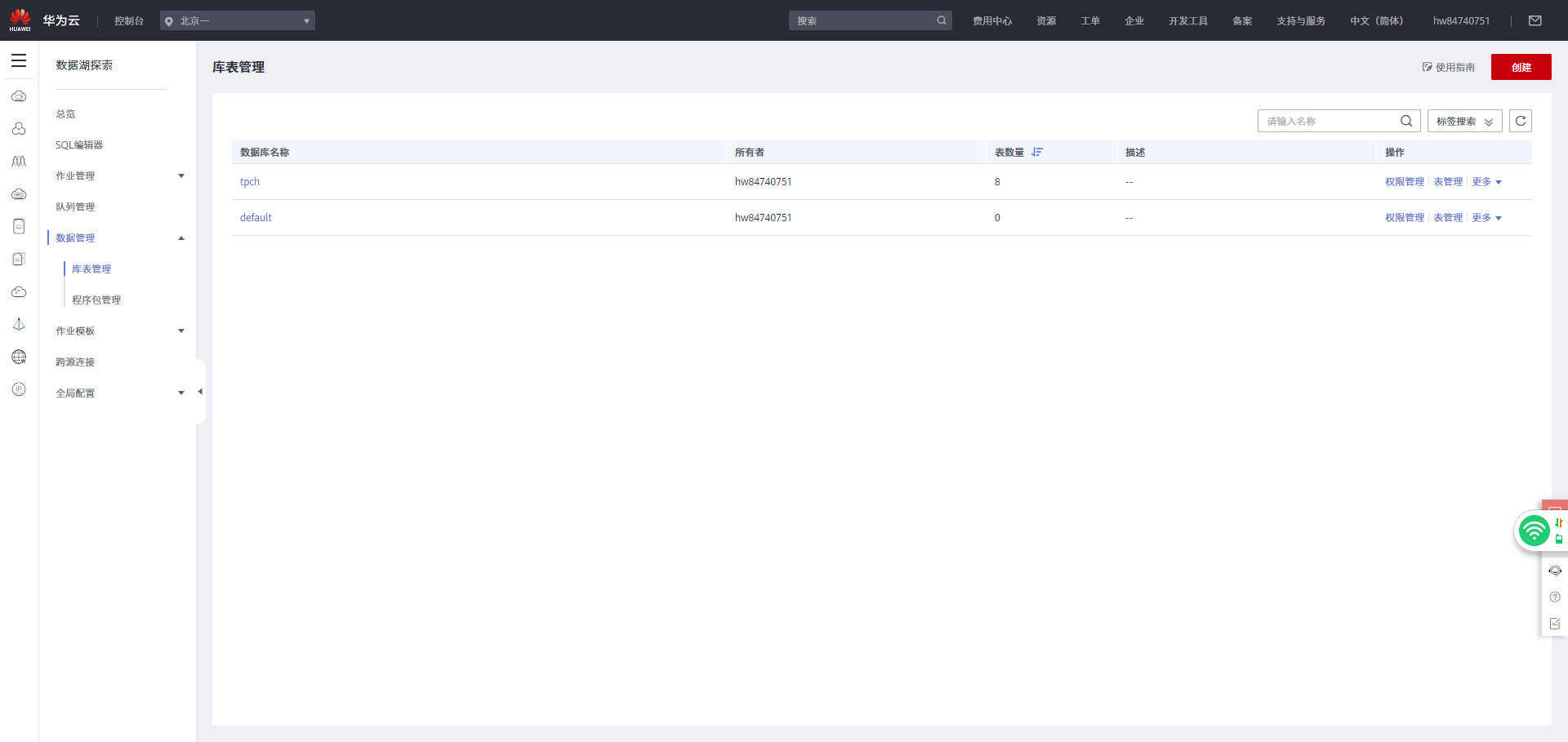Screen dimensions: 1568x742
Task: Click the Huawei Cloud logo
Action: click(20, 20)
